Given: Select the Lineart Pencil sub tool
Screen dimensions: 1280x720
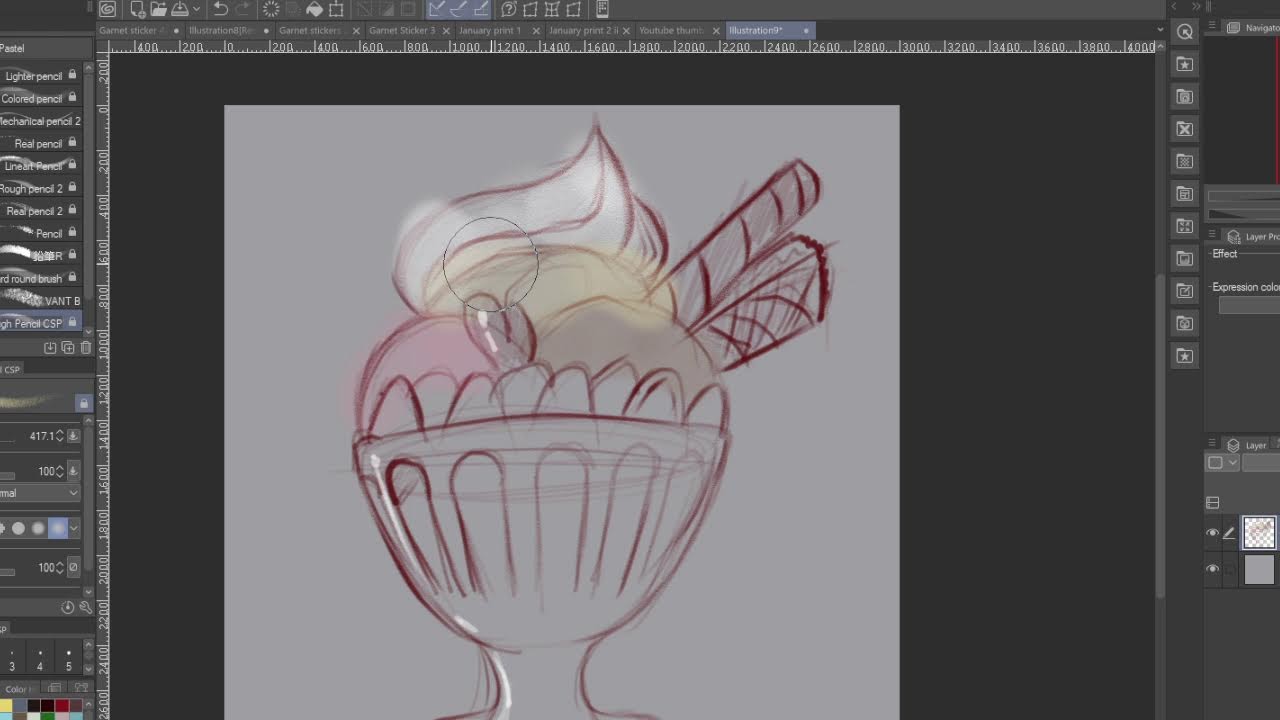Looking at the screenshot, I should point(40,166).
